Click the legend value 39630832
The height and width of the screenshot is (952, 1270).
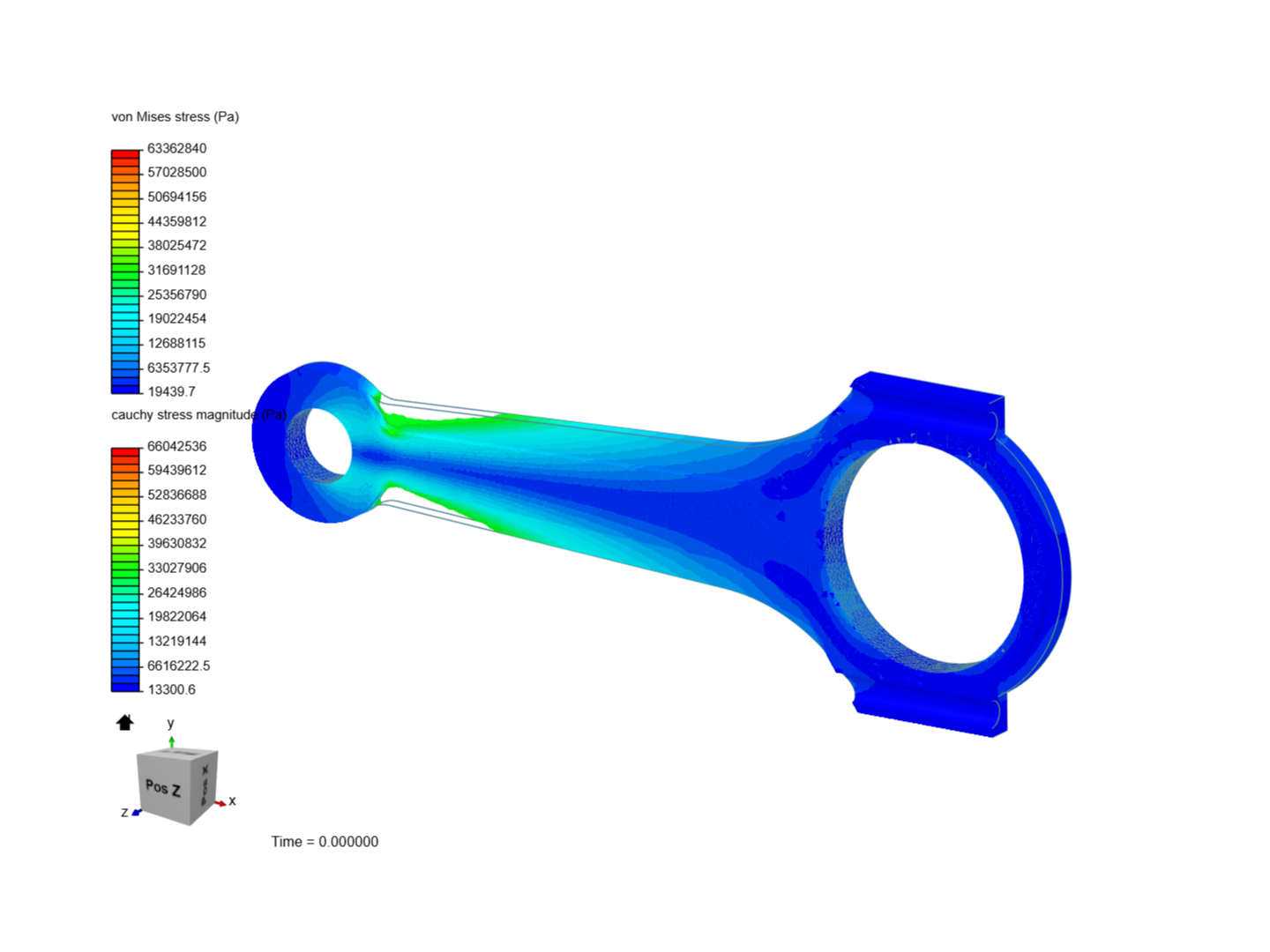coord(176,543)
